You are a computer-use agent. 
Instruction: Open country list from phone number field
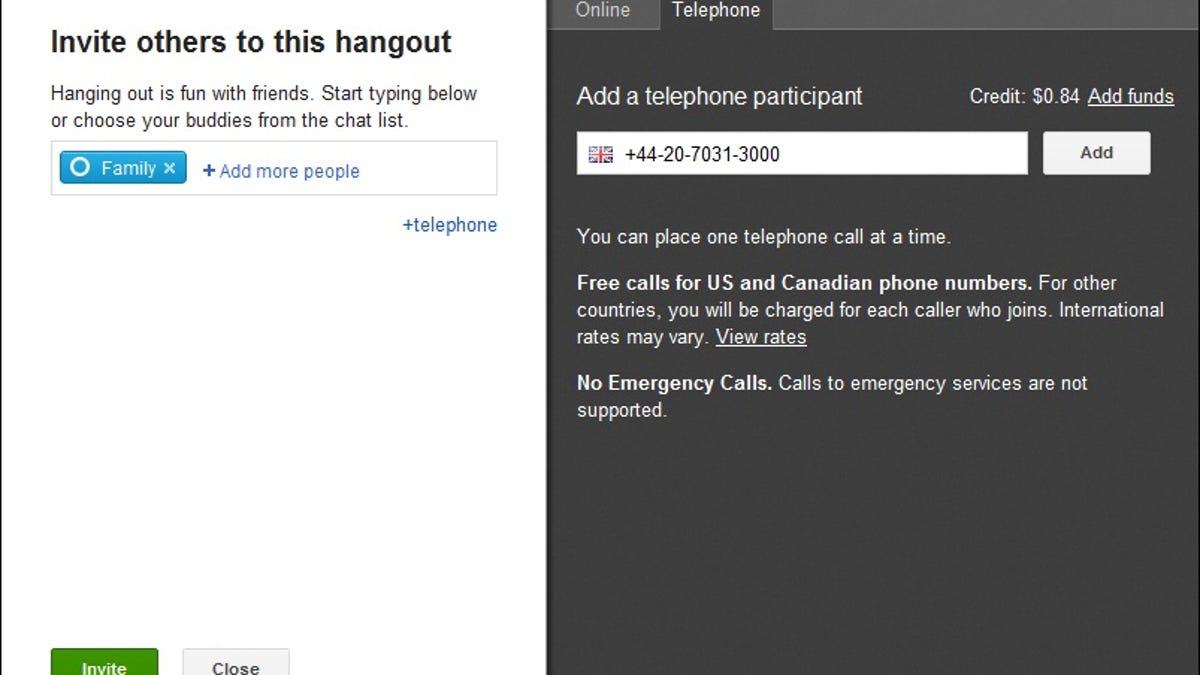600,154
